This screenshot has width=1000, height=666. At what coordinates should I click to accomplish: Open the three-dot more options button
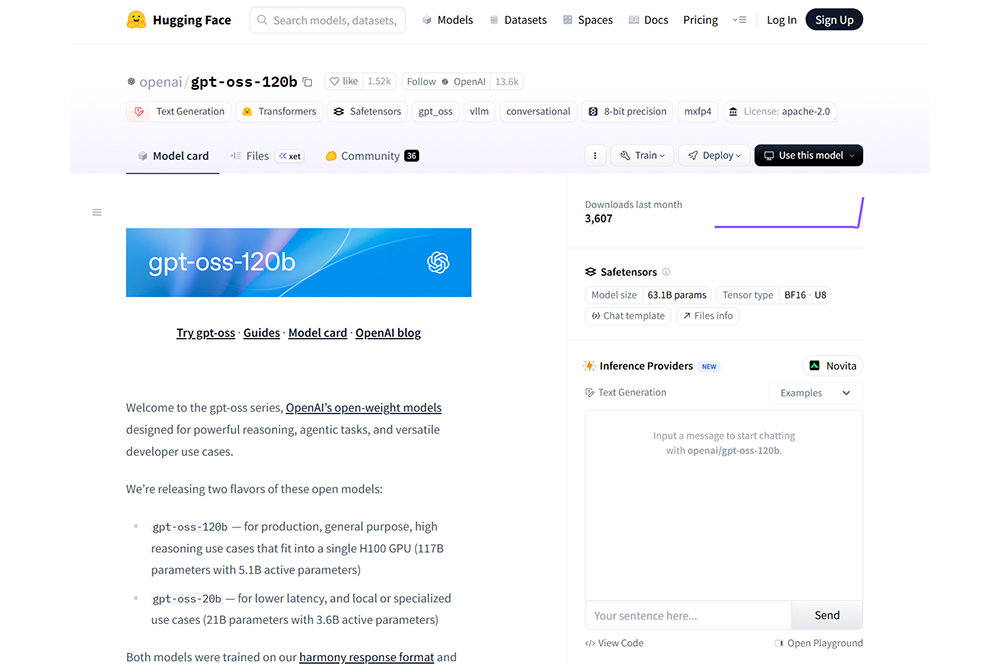pos(594,155)
